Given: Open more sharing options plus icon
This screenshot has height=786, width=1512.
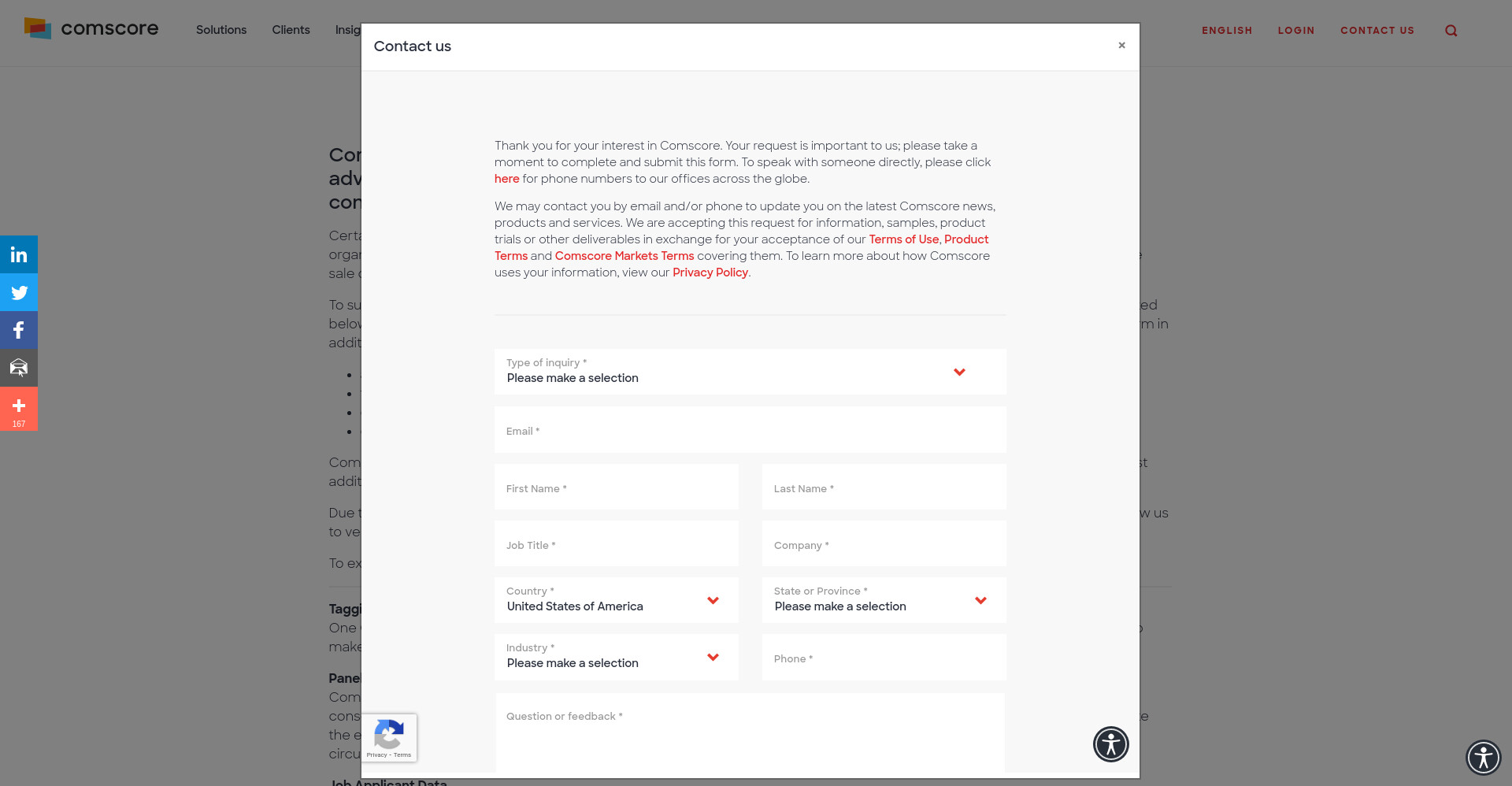Looking at the screenshot, I should click(x=19, y=409).
